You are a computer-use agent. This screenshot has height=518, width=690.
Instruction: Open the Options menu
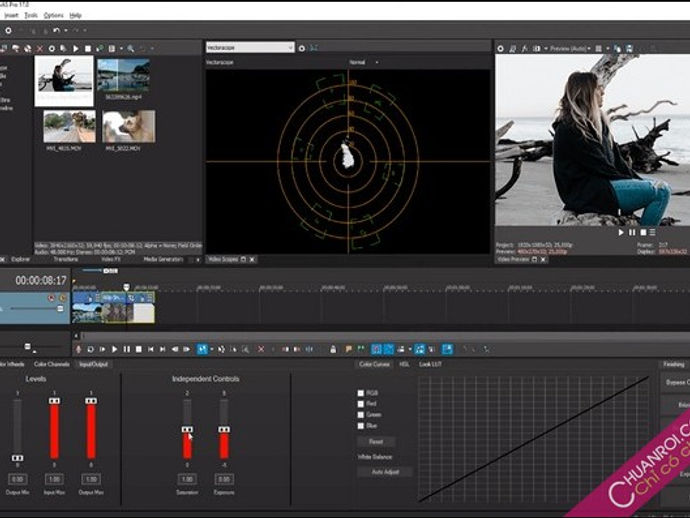tap(54, 15)
